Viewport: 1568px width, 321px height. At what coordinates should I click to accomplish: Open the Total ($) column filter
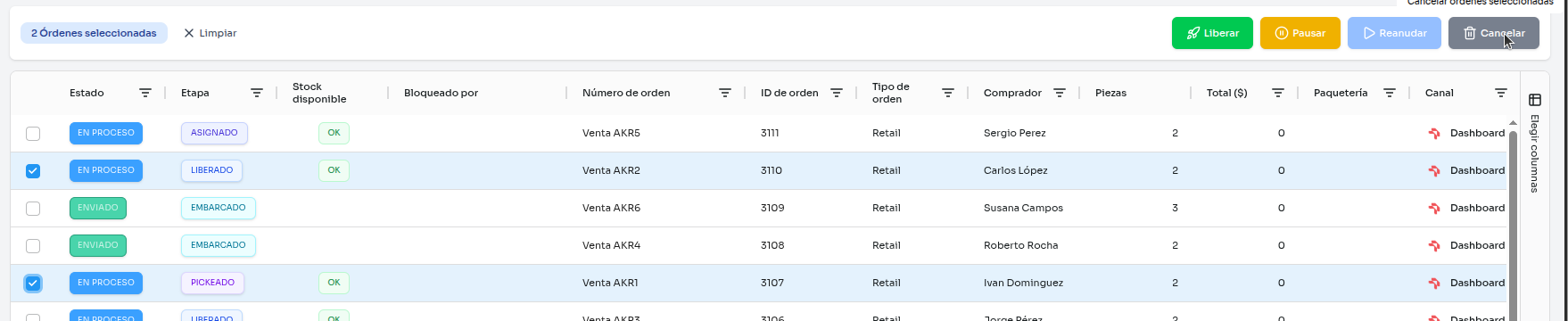(1278, 93)
